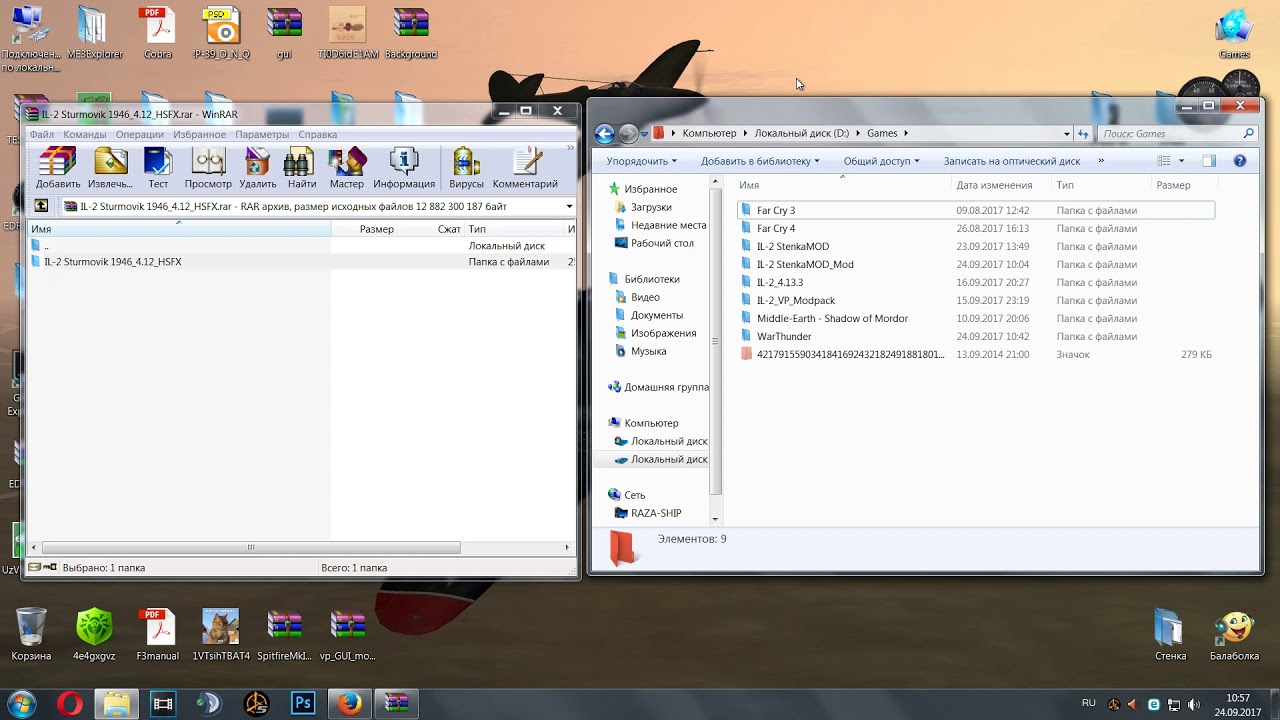The width and height of the screenshot is (1280, 720).
Task: Open Opera from the taskbar
Action: tap(70, 704)
